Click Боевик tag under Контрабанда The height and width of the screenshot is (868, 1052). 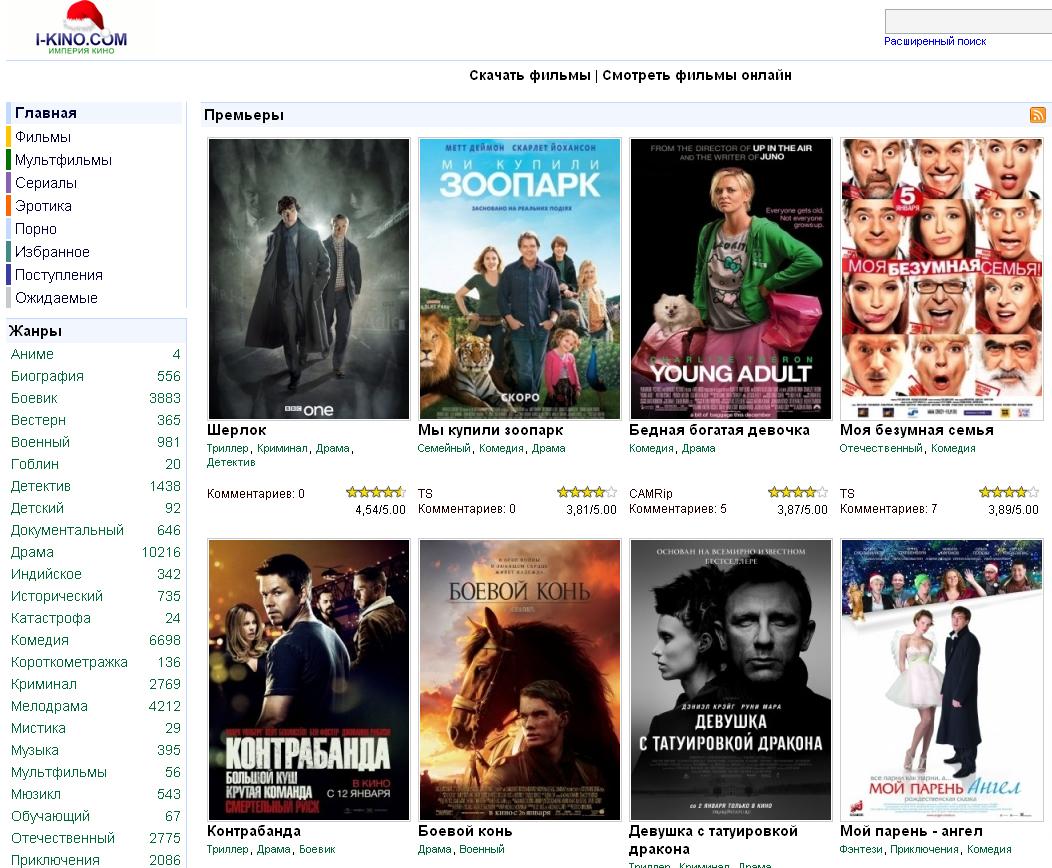pyautogui.click(x=317, y=849)
